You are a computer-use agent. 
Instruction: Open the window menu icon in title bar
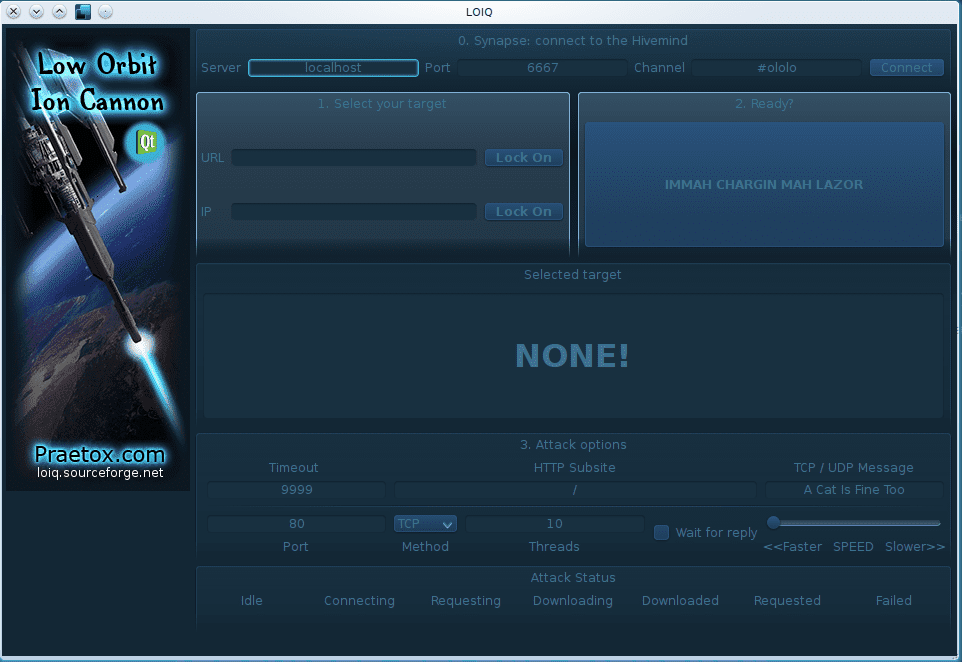pyautogui.click(x=82, y=12)
